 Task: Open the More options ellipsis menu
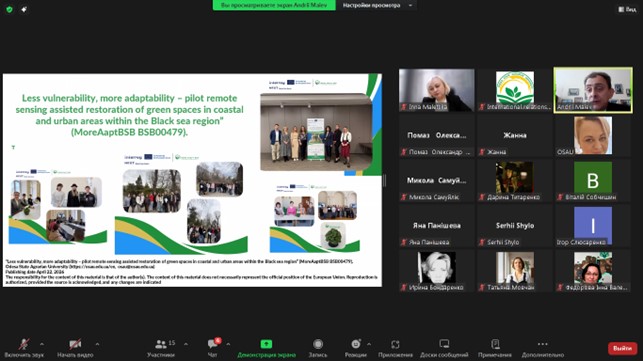coord(543,344)
